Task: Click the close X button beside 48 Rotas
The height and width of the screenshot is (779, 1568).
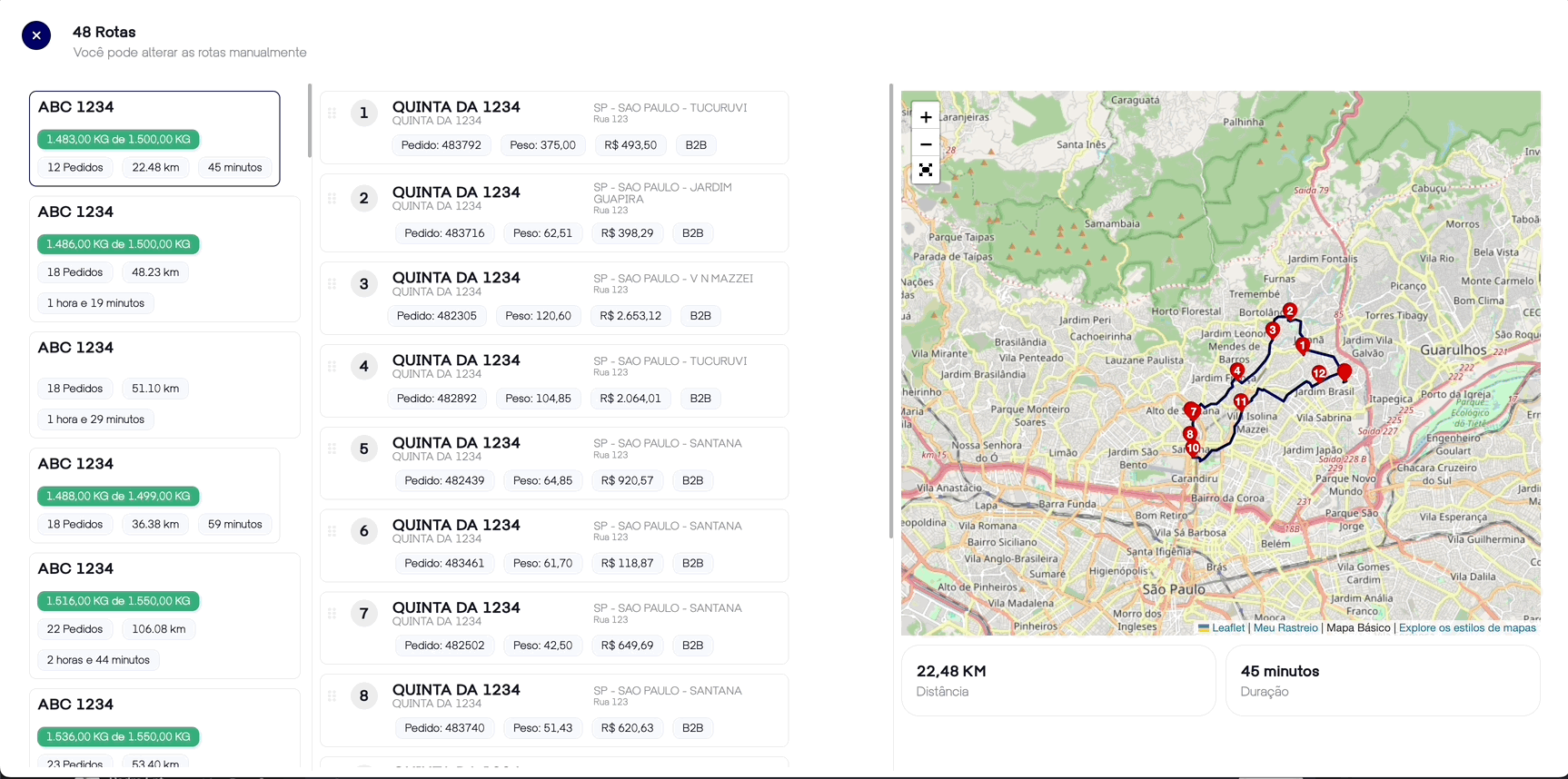Action: point(36,35)
